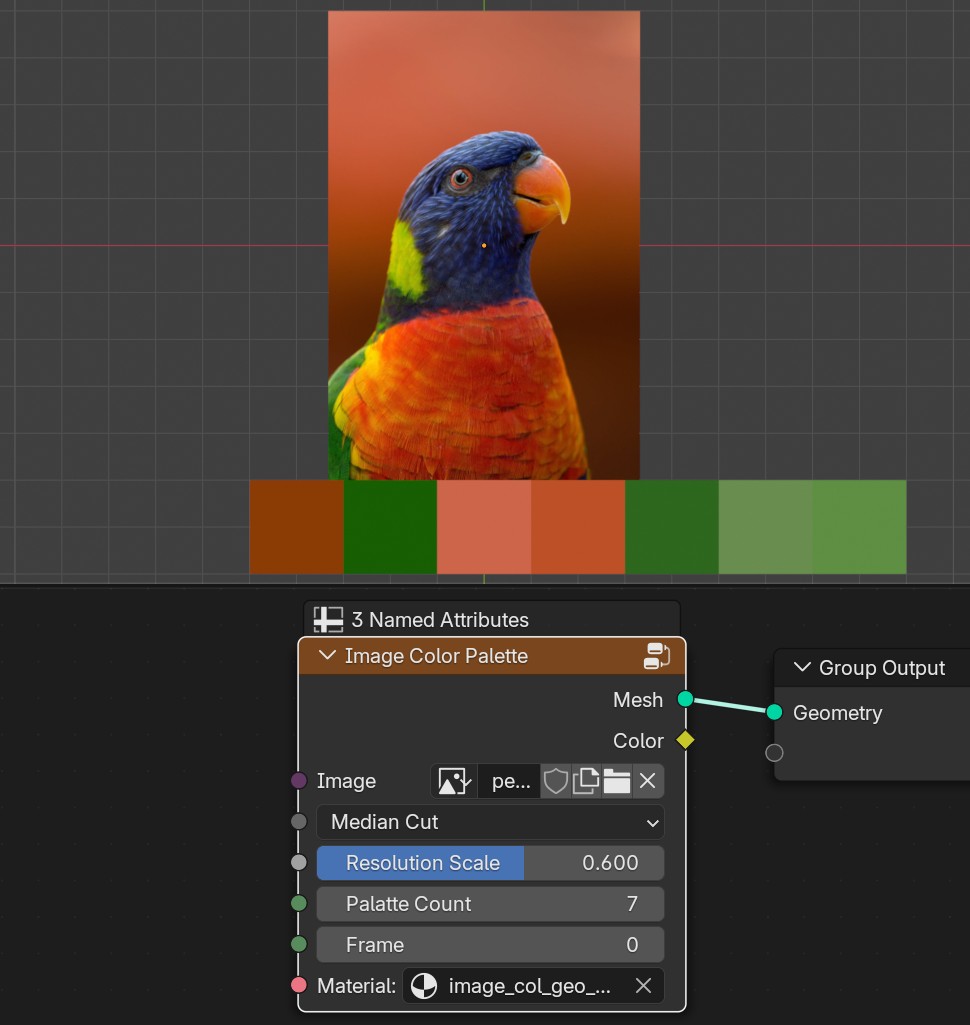Screen dimensions: 970x1025
Task: Open the Median Cut dropdown
Action: pos(490,822)
